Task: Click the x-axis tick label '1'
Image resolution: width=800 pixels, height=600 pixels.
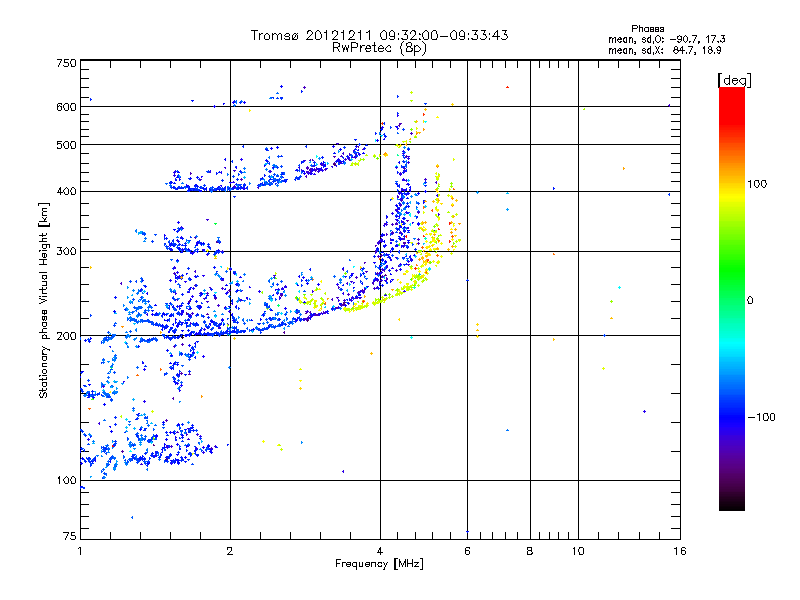Action: (80, 551)
